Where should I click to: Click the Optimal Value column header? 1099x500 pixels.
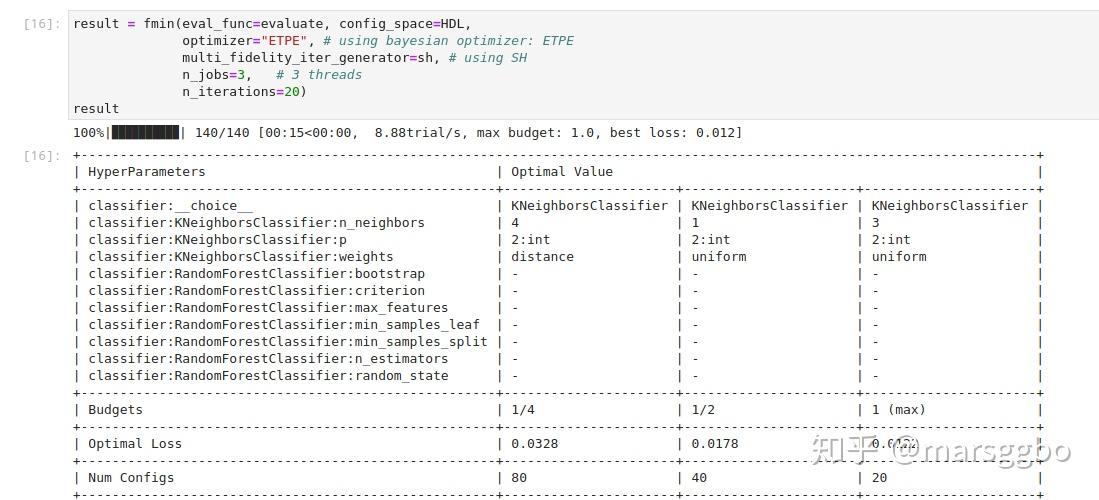coord(561,172)
